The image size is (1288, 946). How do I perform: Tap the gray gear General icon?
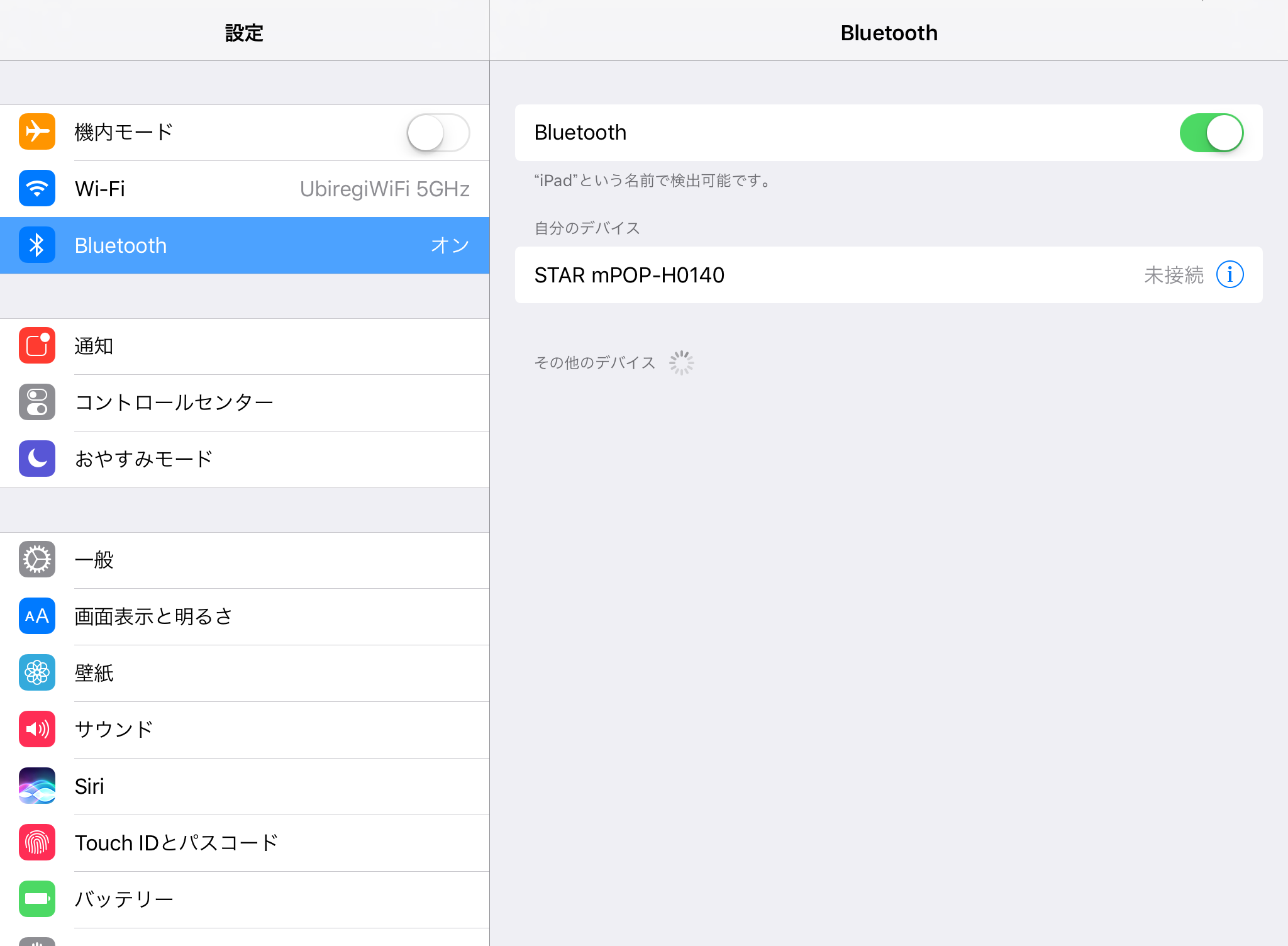click(37, 560)
